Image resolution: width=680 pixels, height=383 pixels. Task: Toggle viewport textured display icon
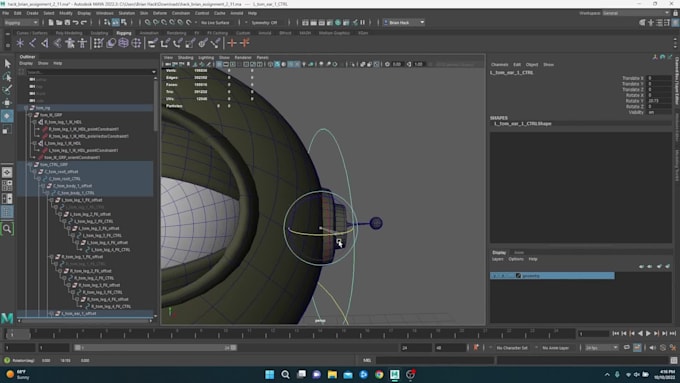[298, 64]
